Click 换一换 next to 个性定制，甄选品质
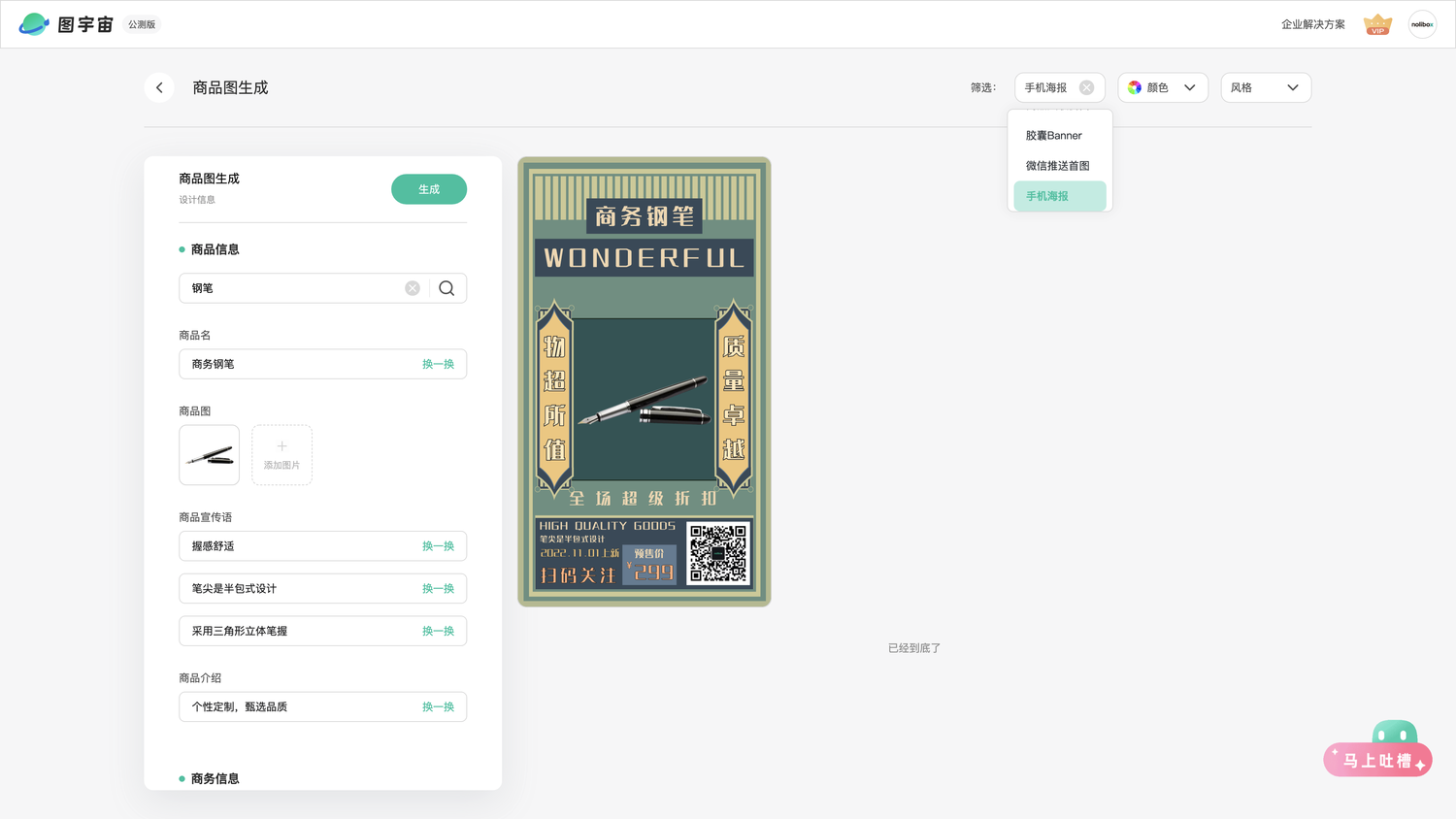Screen dimensions: 1456x819 438,706
